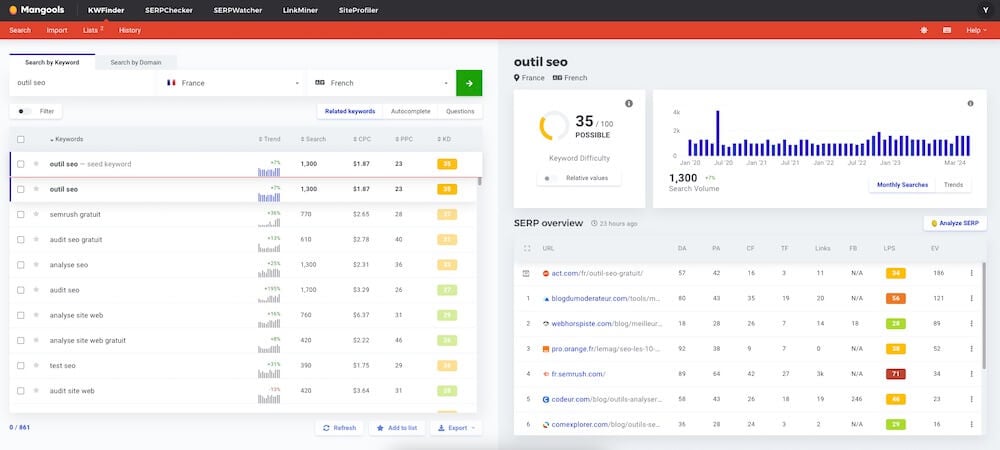Image resolution: width=1000 pixels, height=450 pixels.
Task: Sort by KD column
Action: [444, 139]
